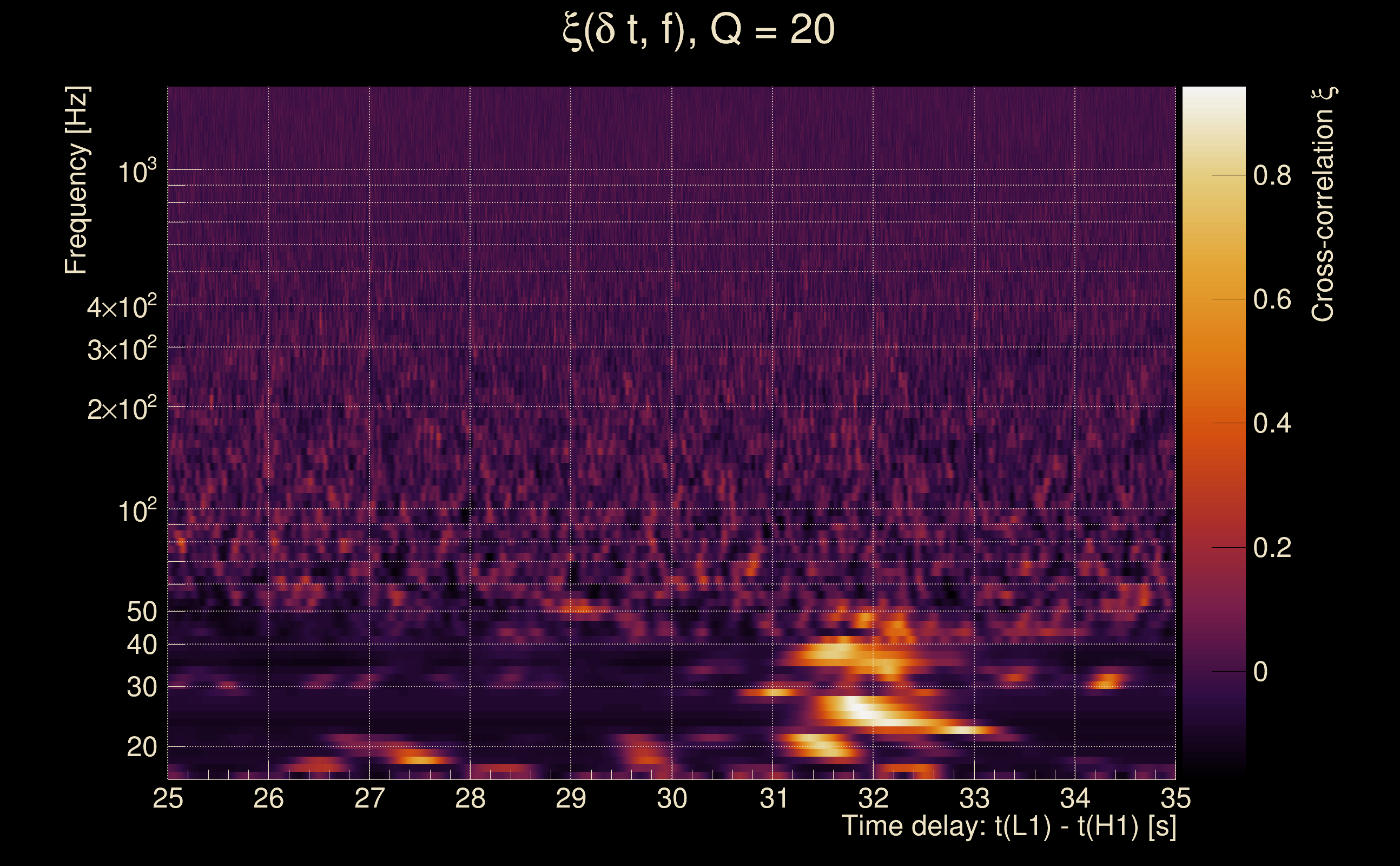The height and width of the screenshot is (866, 1400).
Task: Click the plot title ξ(δ t, f), Q = 20
Action: click(x=699, y=30)
